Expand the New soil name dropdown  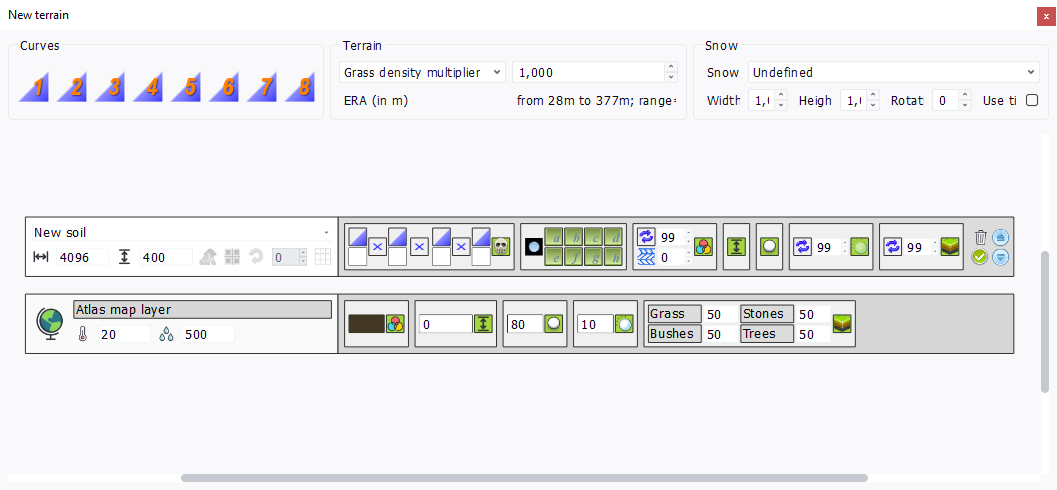click(326, 232)
